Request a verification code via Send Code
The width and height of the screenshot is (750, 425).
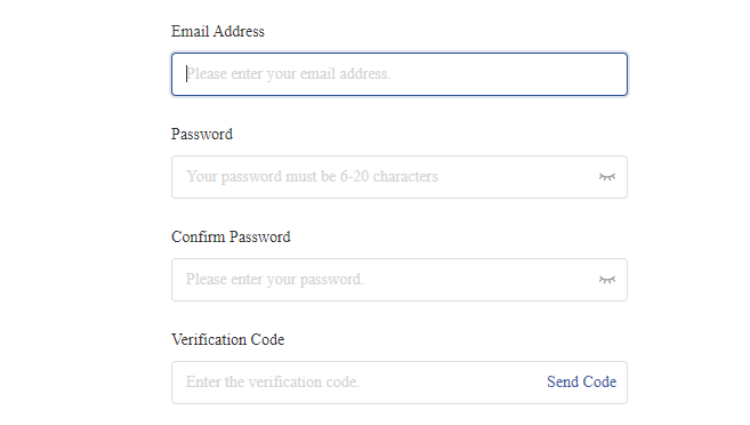click(581, 382)
